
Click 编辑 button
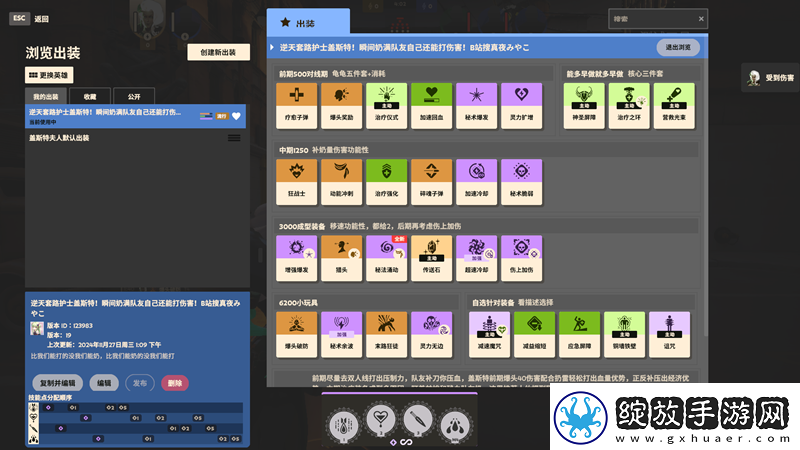click(x=104, y=383)
